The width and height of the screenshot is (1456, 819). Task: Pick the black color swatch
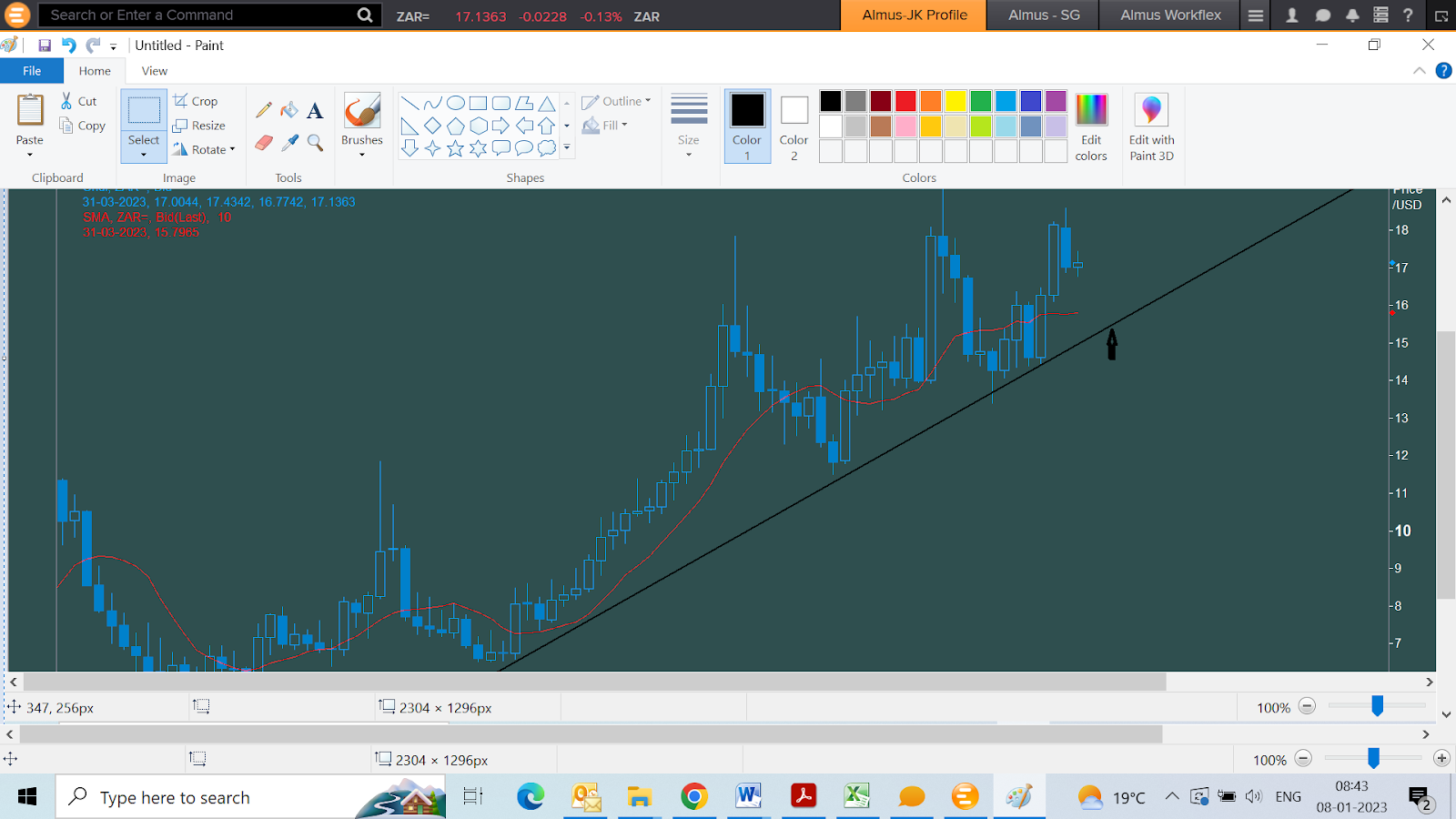pyautogui.click(x=831, y=101)
